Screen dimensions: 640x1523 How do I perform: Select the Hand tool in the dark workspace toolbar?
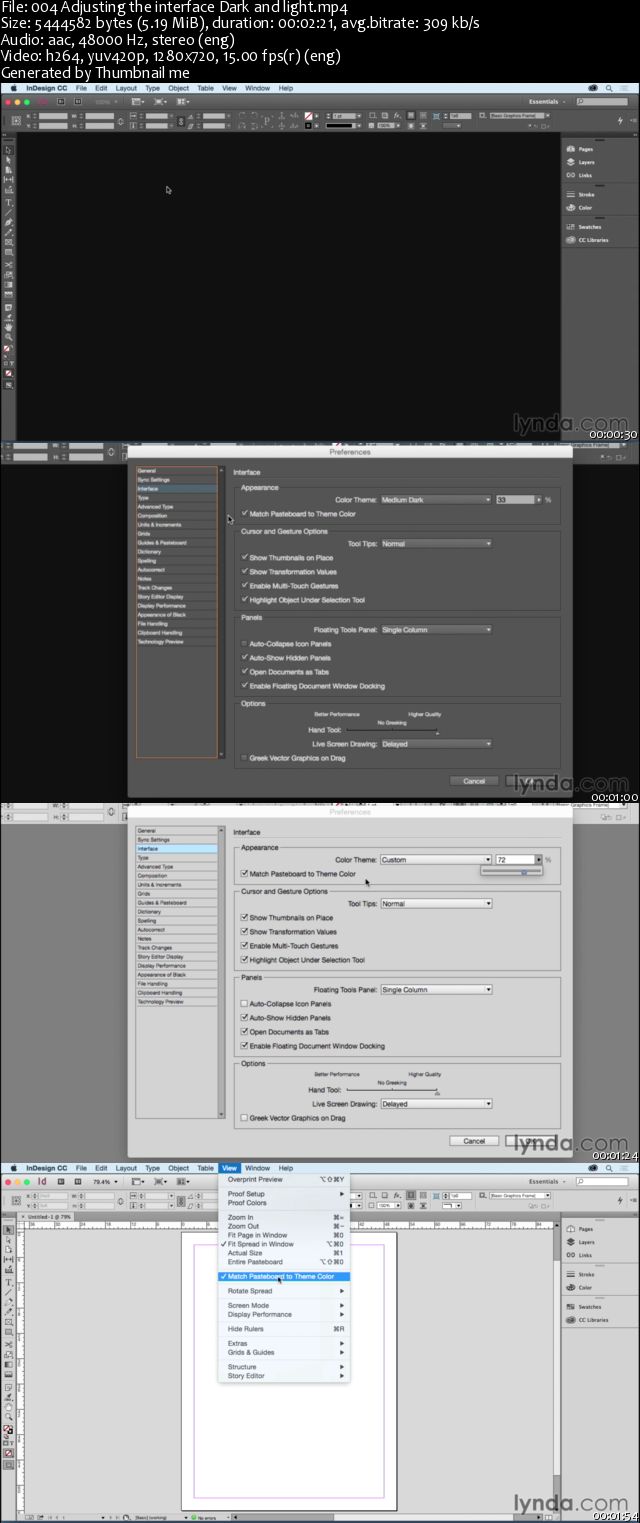pos(8,328)
